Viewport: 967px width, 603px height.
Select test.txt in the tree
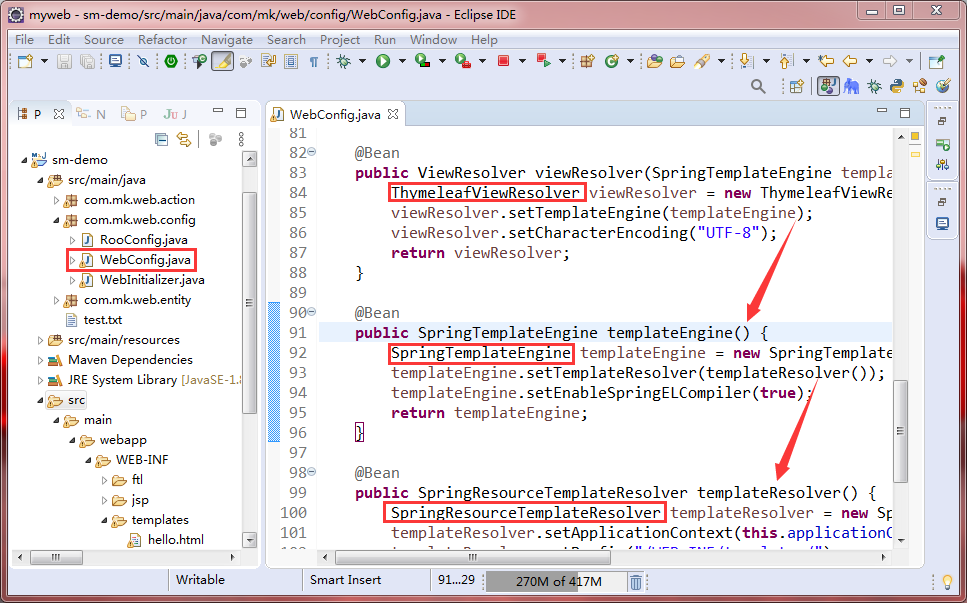click(x=103, y=320)
